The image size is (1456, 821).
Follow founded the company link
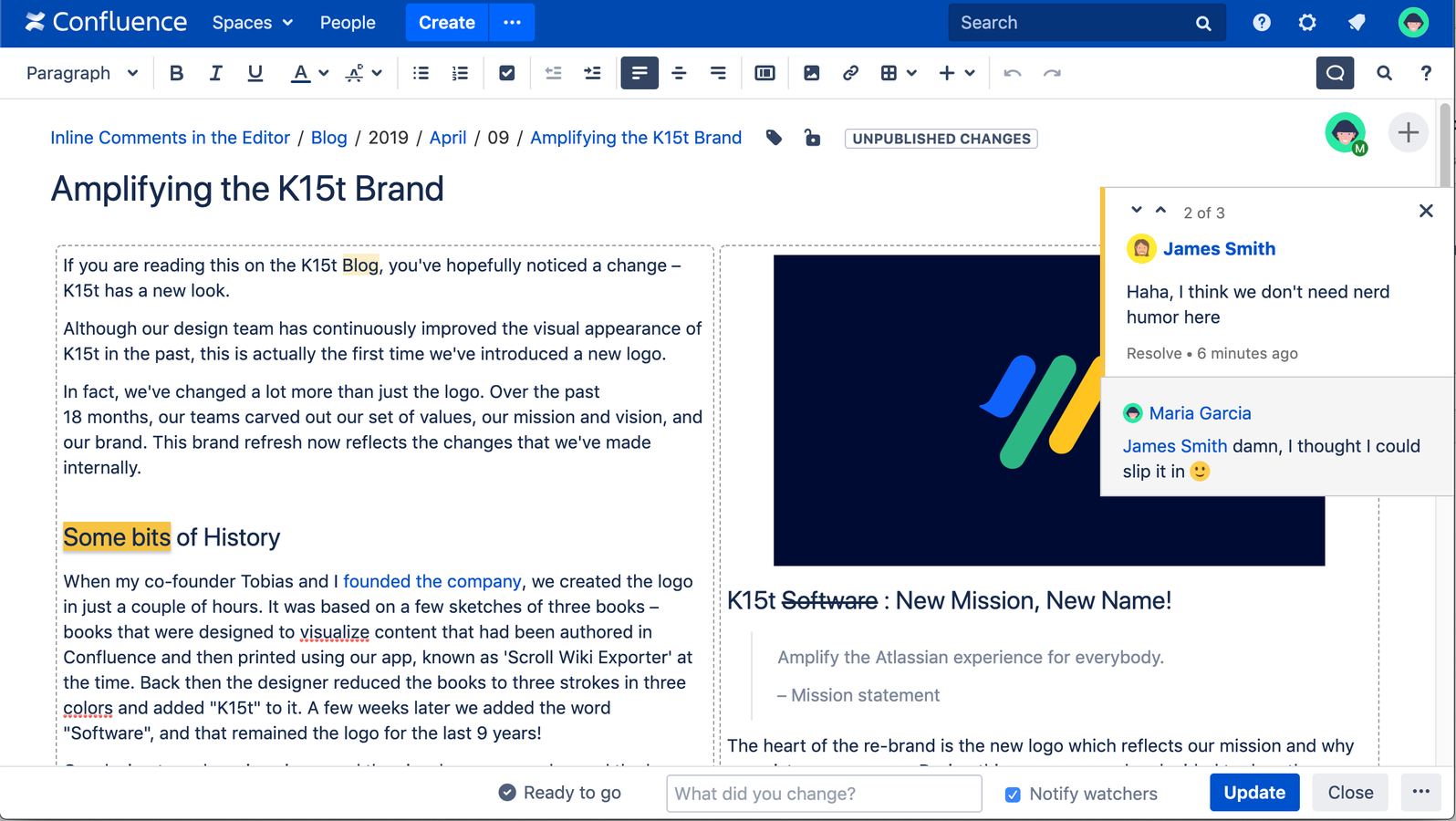coord(432,581)
